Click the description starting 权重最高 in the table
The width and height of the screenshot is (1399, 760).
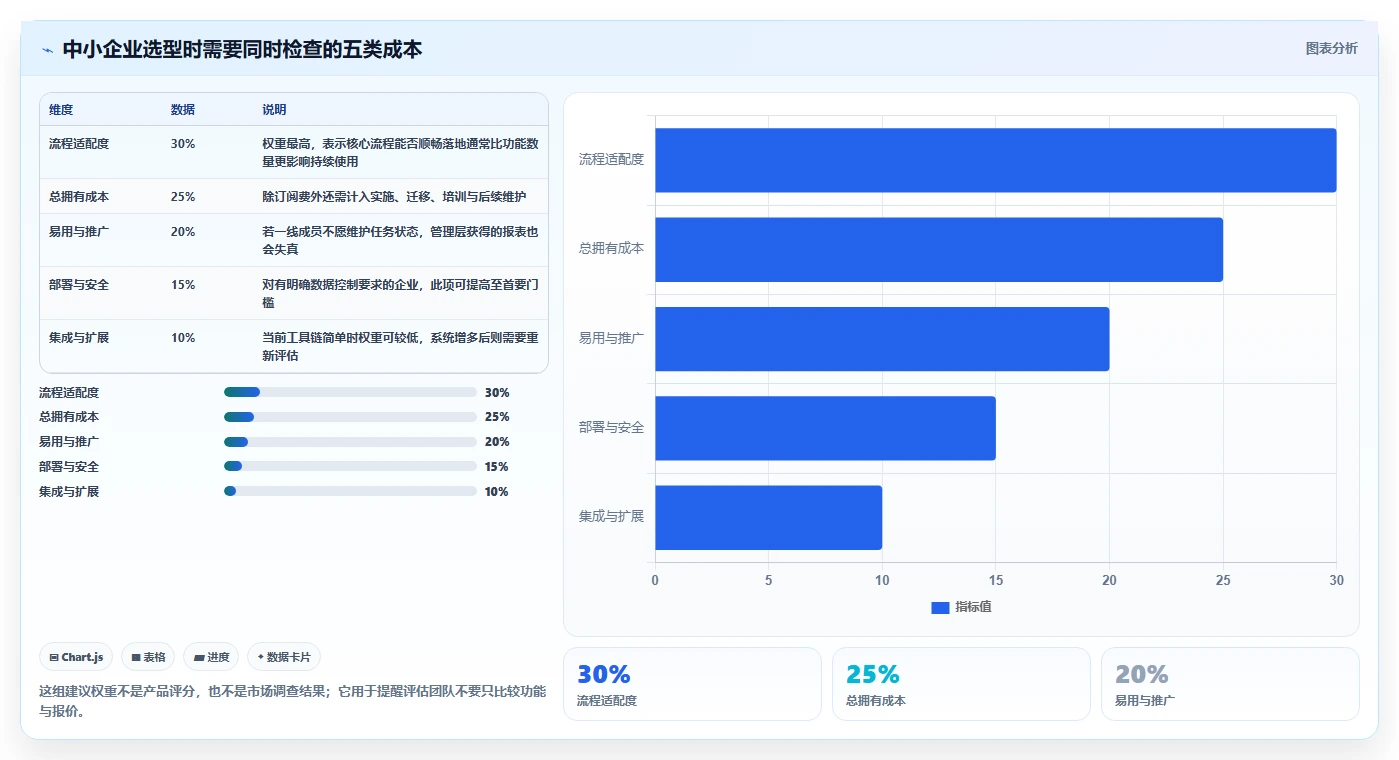click(x=400, y=153)
